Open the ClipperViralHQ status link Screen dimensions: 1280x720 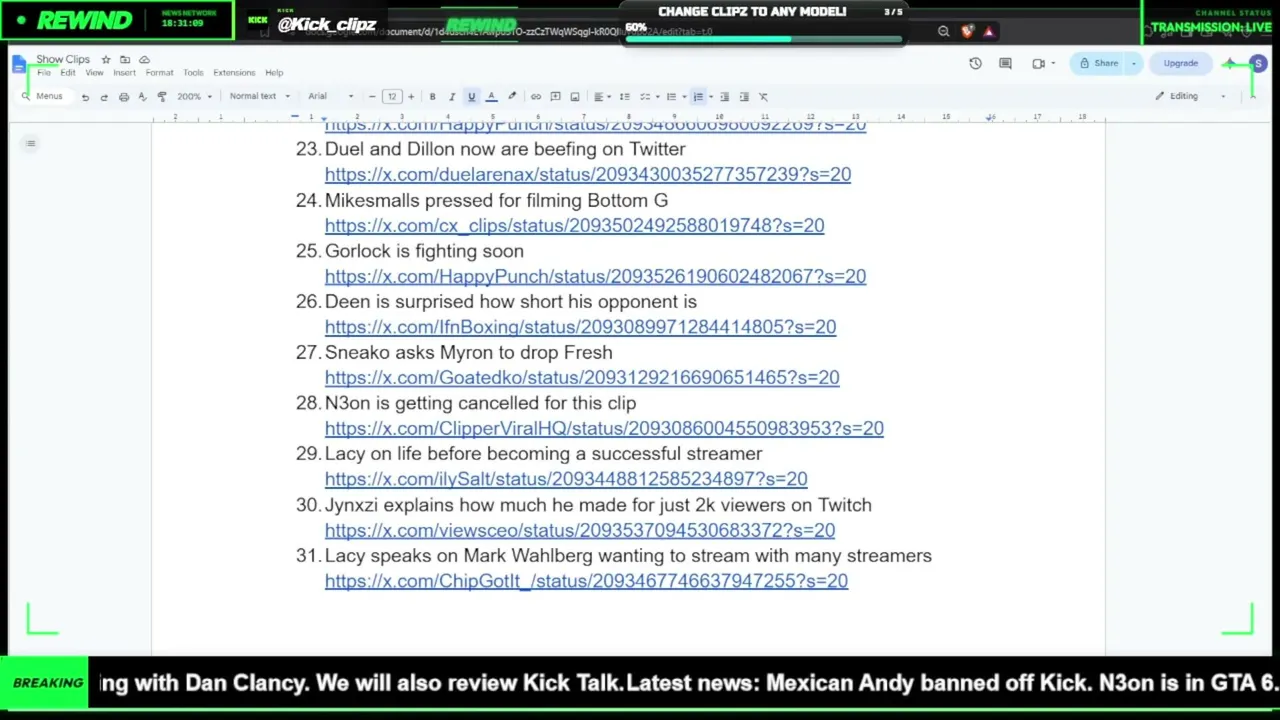[604, 428]
